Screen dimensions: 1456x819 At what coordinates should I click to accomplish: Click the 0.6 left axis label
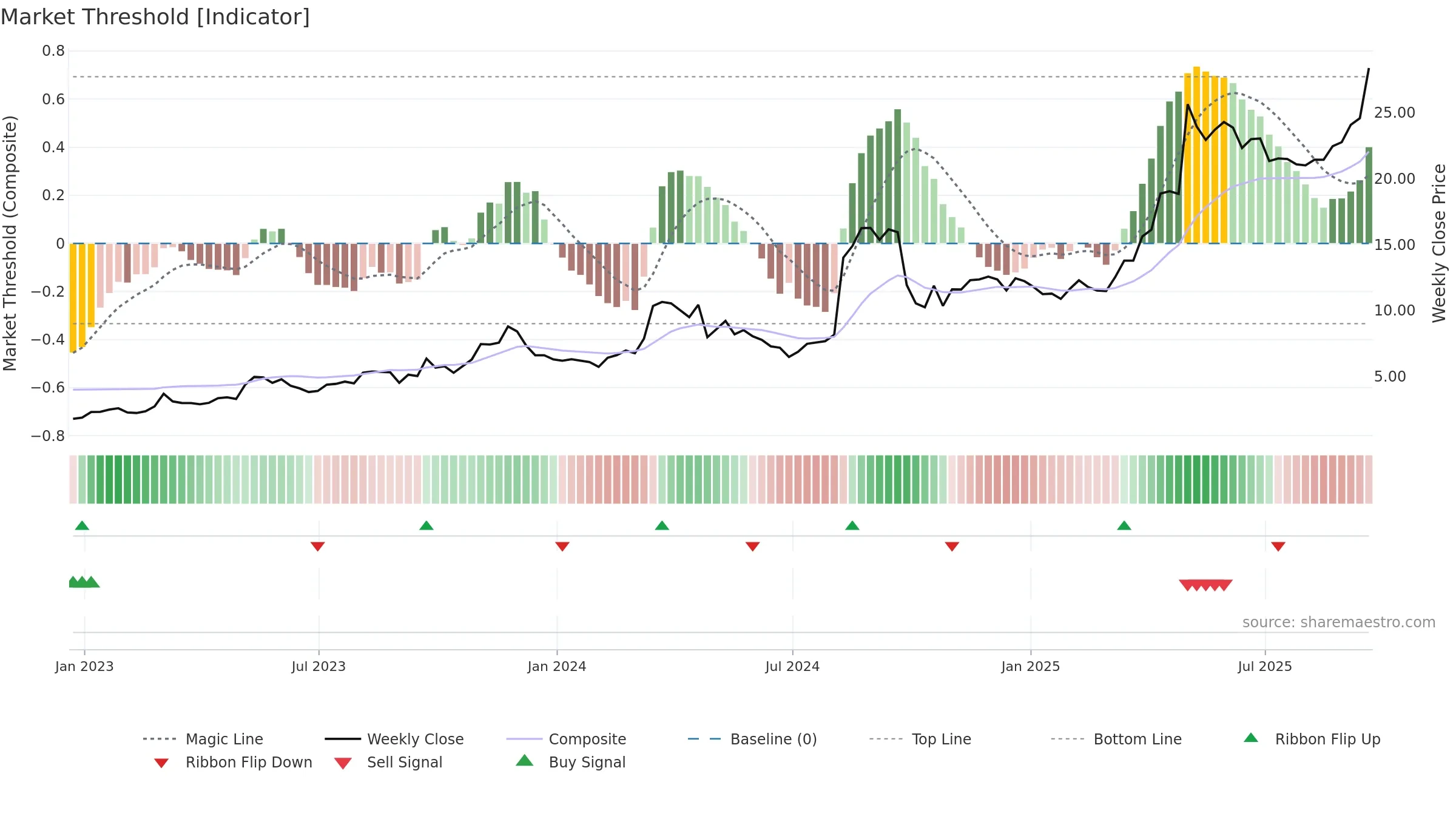53,99
